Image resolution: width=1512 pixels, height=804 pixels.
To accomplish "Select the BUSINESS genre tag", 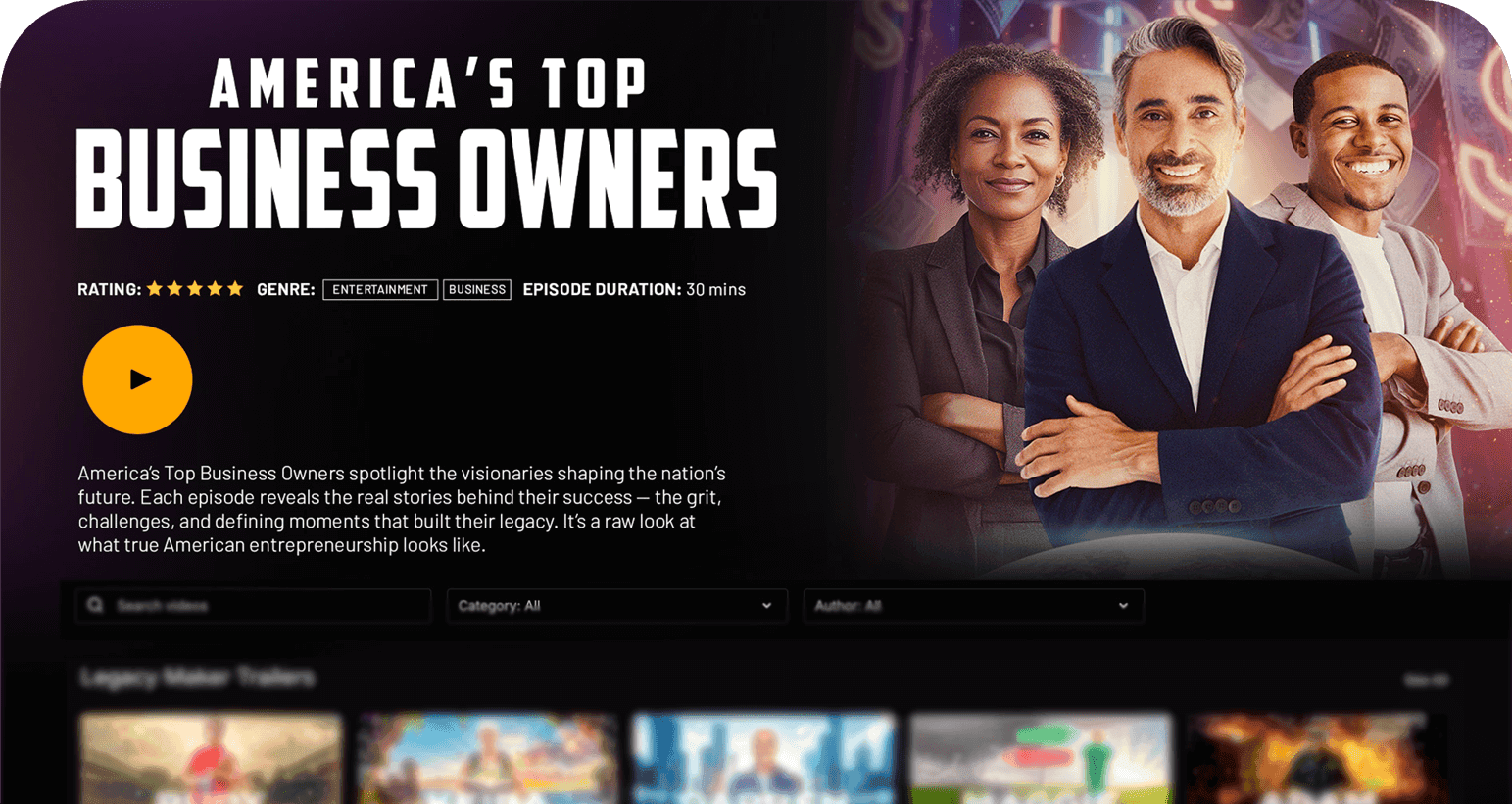I will (477, 290).
